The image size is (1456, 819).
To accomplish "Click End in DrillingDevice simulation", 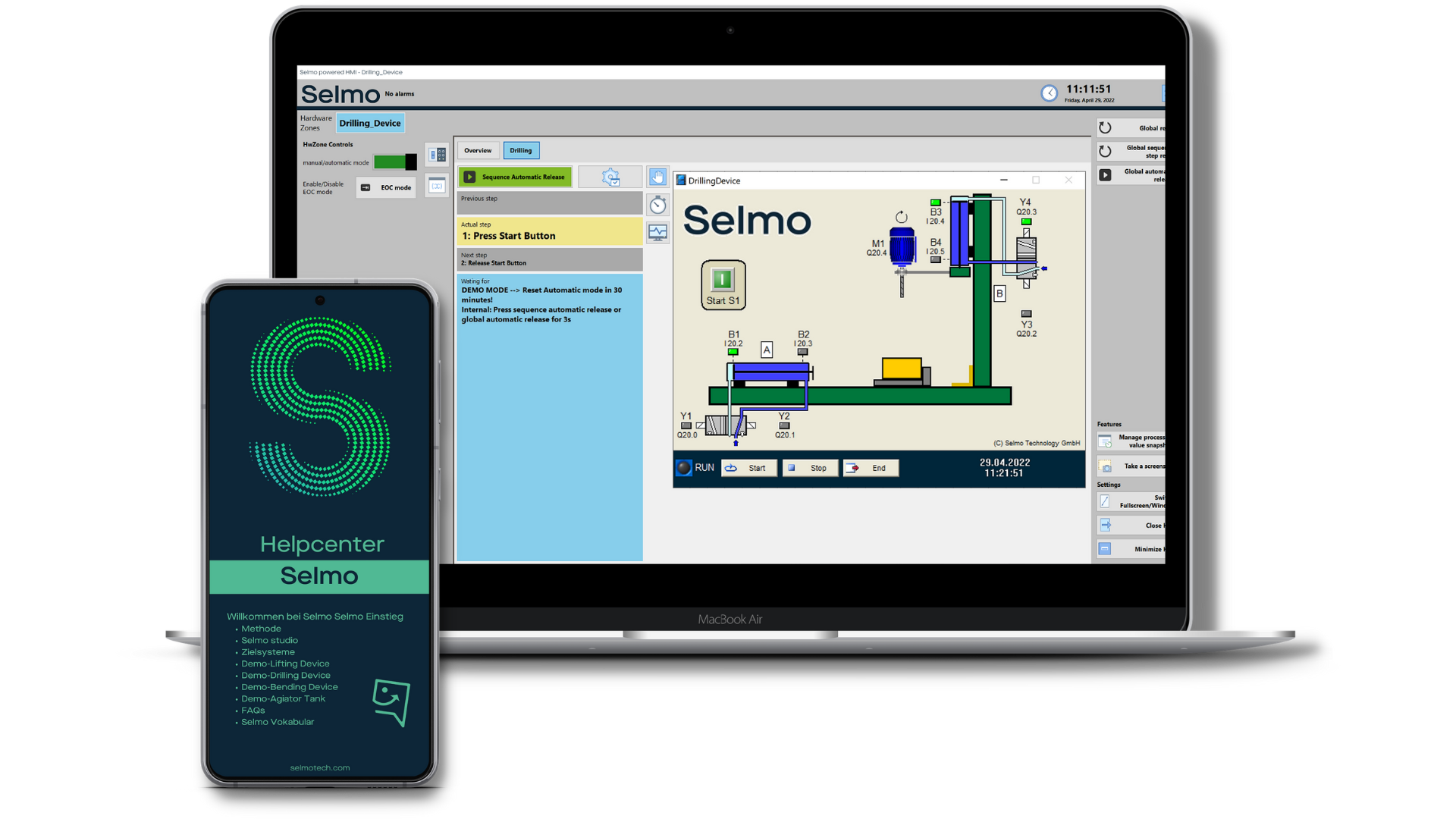I will pyautogui.click(x=871, y=469).
